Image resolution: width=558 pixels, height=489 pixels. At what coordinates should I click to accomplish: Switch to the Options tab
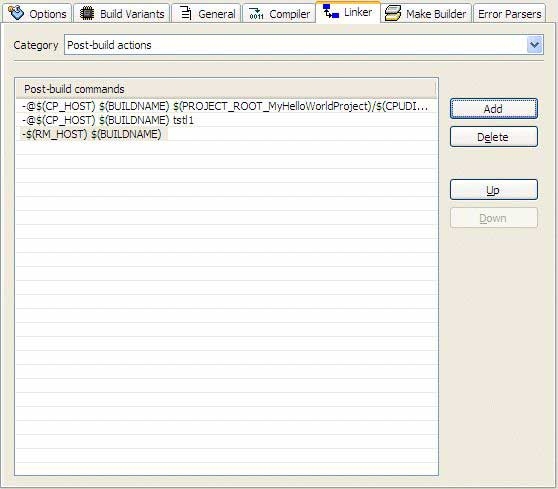(37, 13)
